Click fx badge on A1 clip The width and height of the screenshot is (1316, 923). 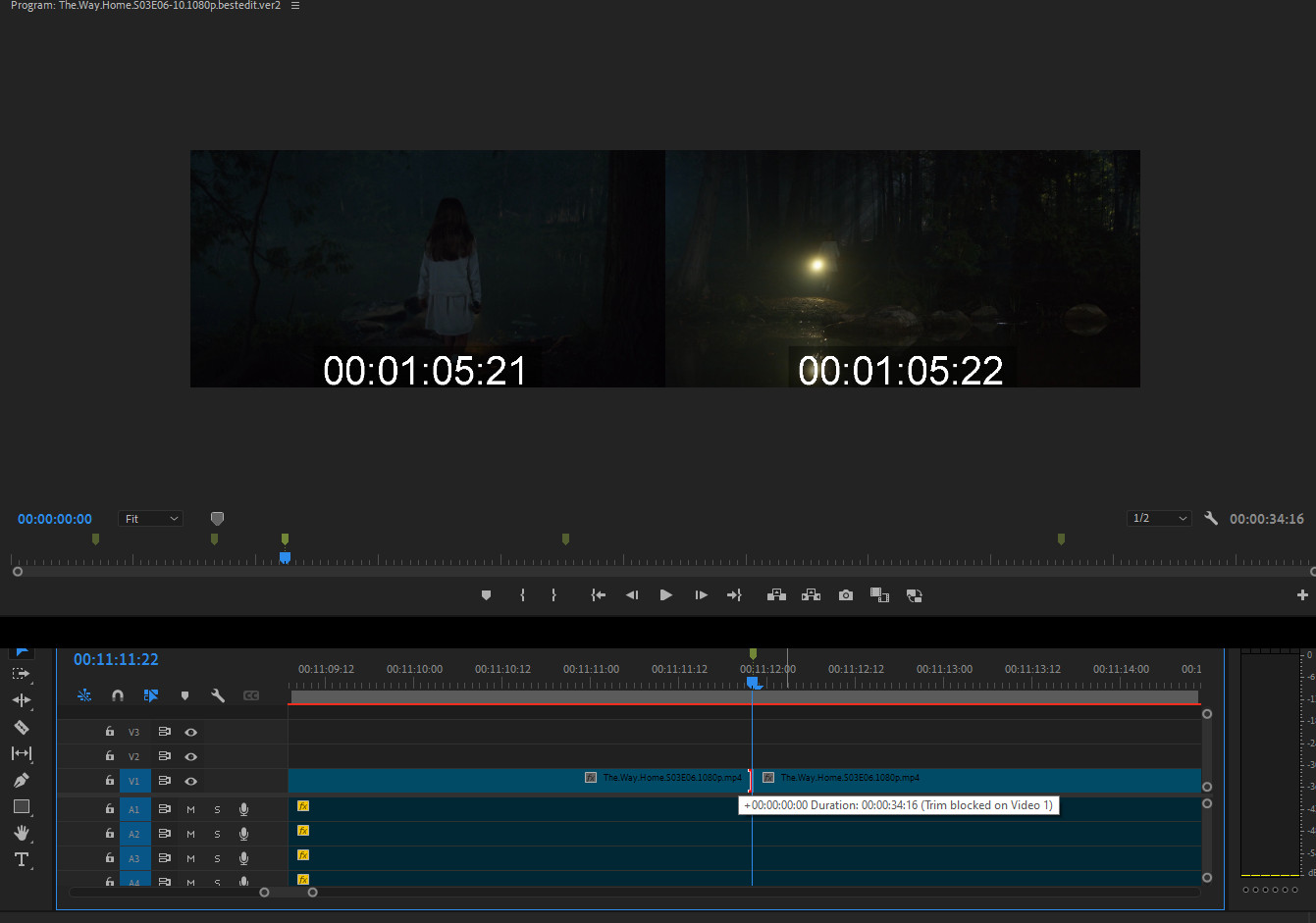303,806
